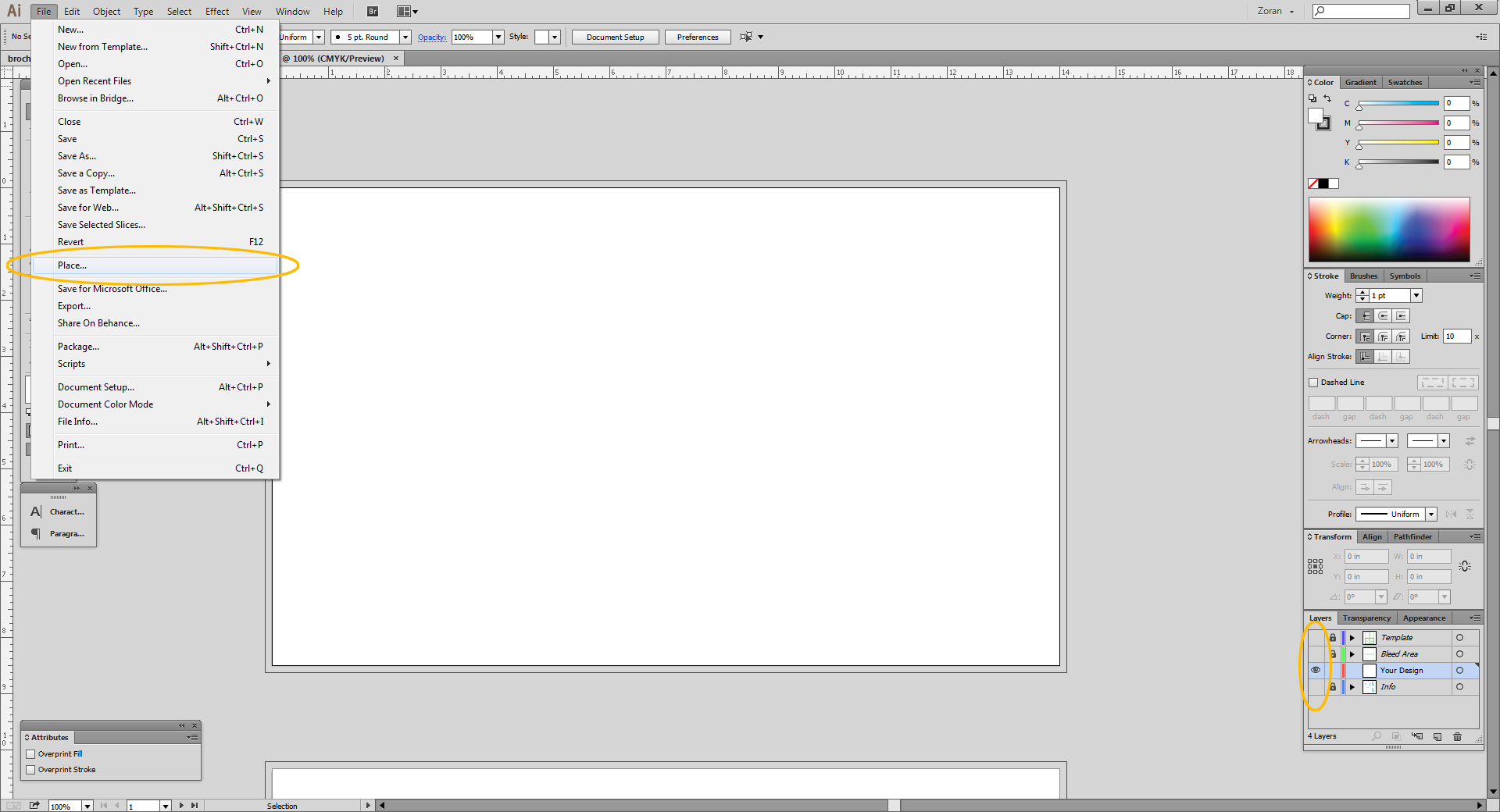Screen dimensions: 1500x812
Task: Open the Color panel options menu icon
Action: tap(1475, 82)
